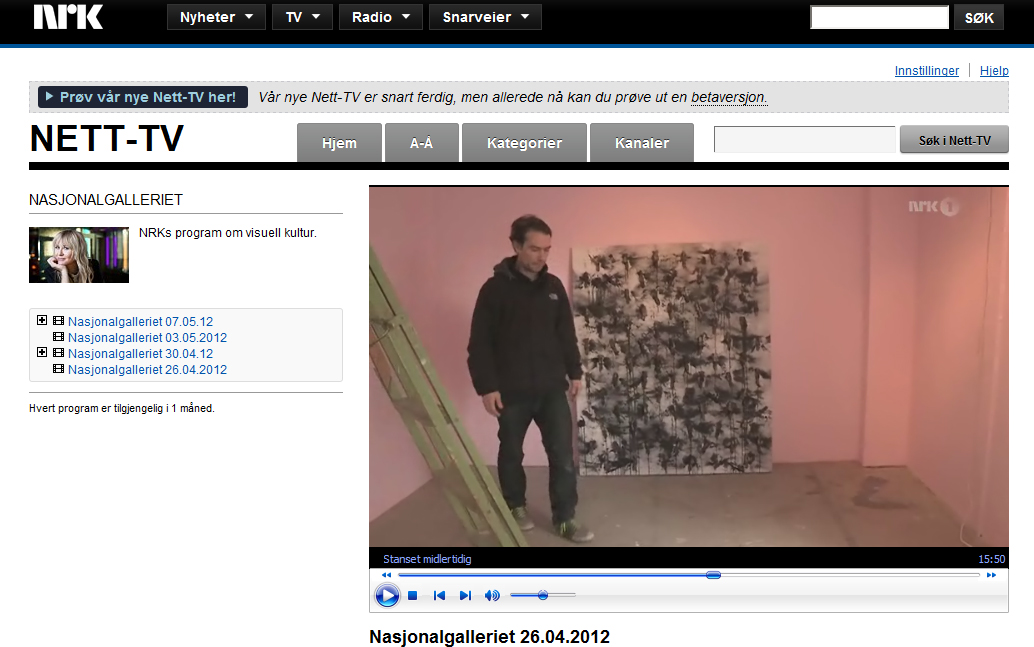1034x647 pixels.
Task: Switch to the Kategorier tab
Action: pyautogui.click(x=524, y=142)
